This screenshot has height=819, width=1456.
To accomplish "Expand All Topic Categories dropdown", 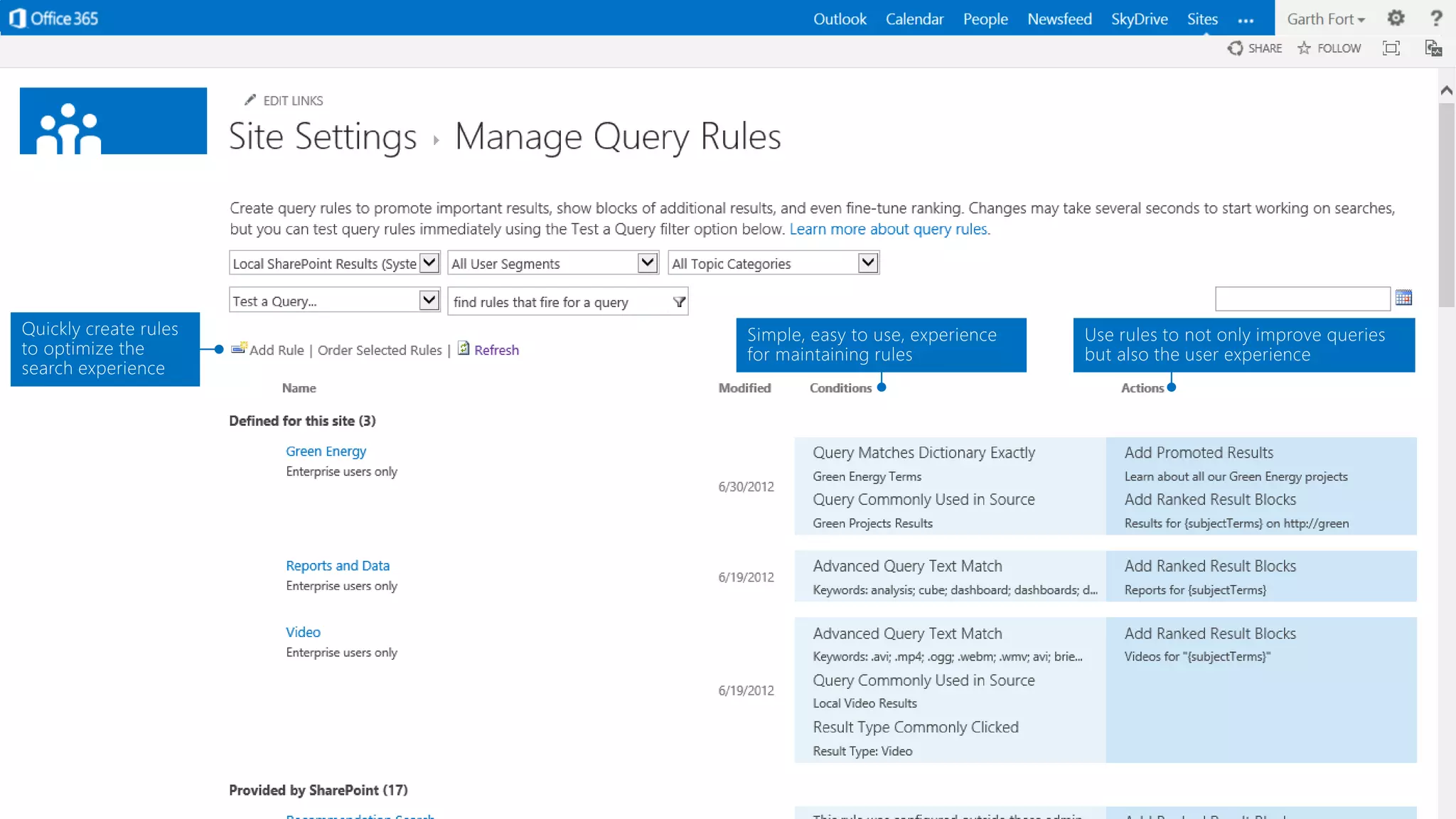I will 867,263.
